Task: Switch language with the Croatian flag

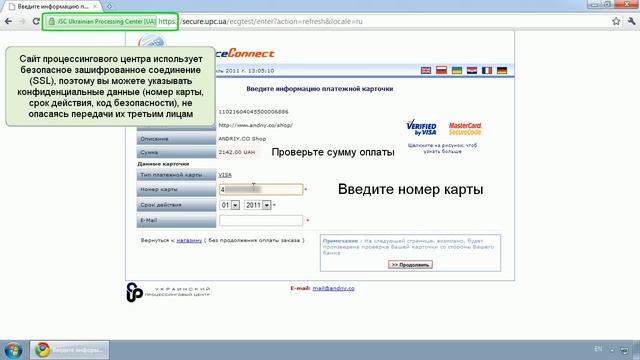Action: pyautogui.click(x=472, y=70)
